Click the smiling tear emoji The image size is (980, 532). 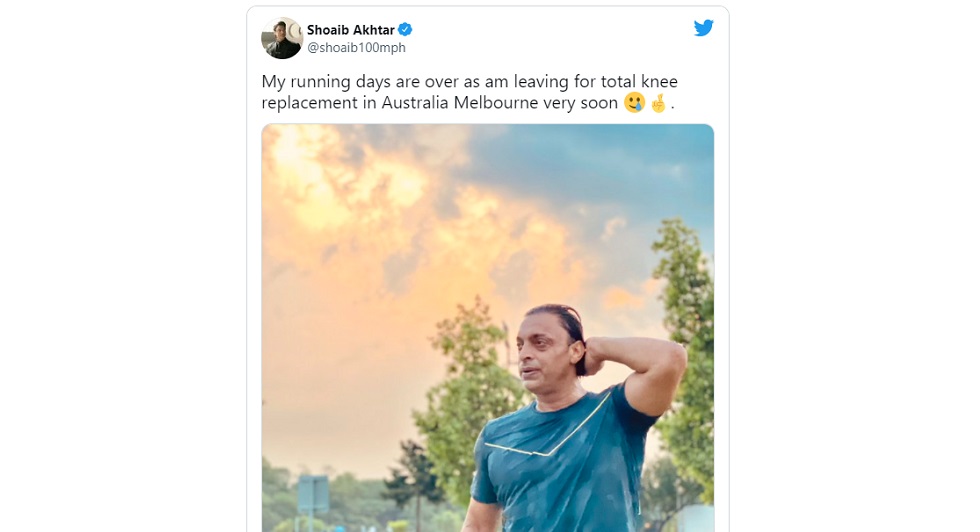(x=634, y=103)
